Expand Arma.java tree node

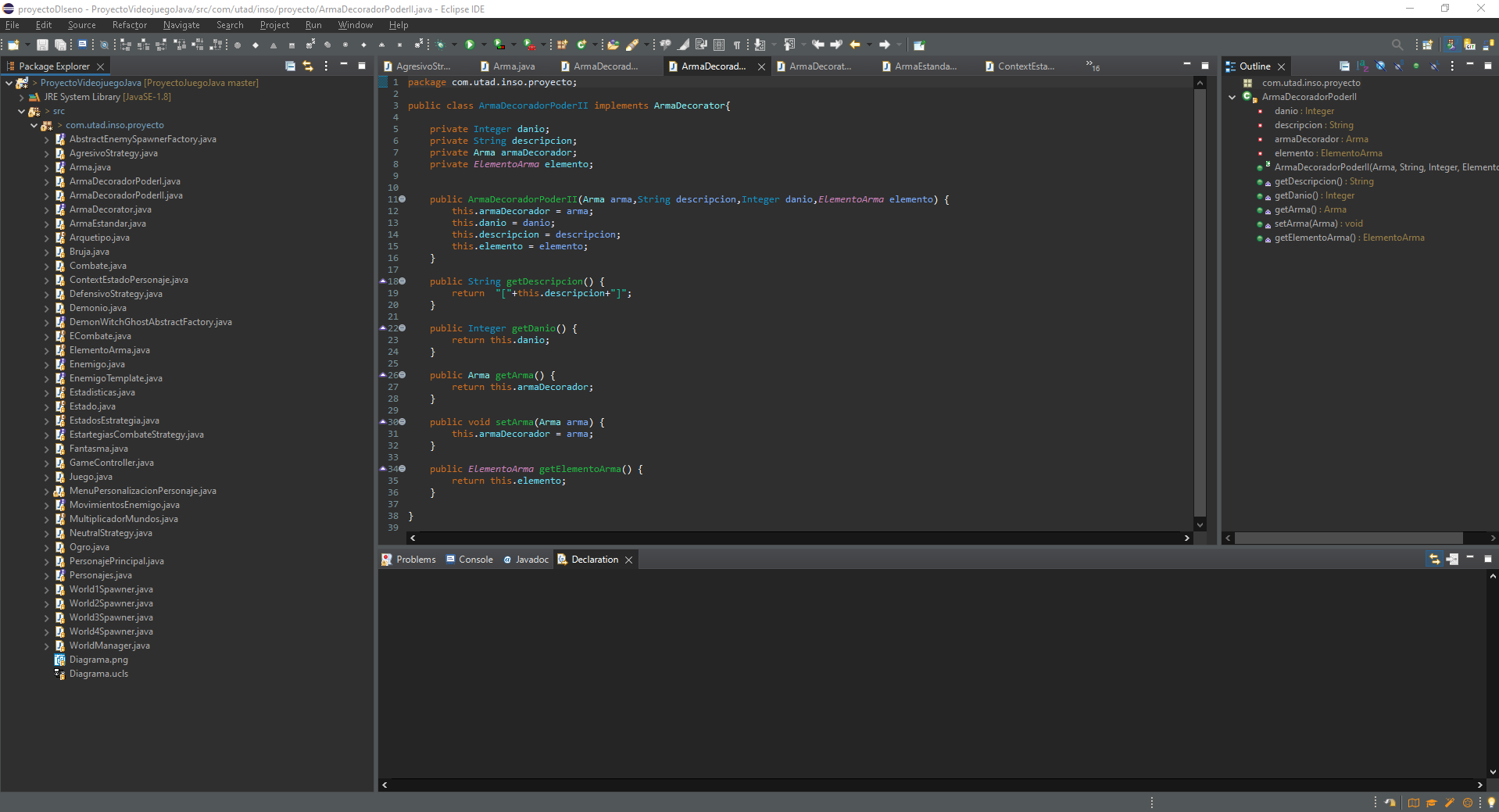coord(46,167)
